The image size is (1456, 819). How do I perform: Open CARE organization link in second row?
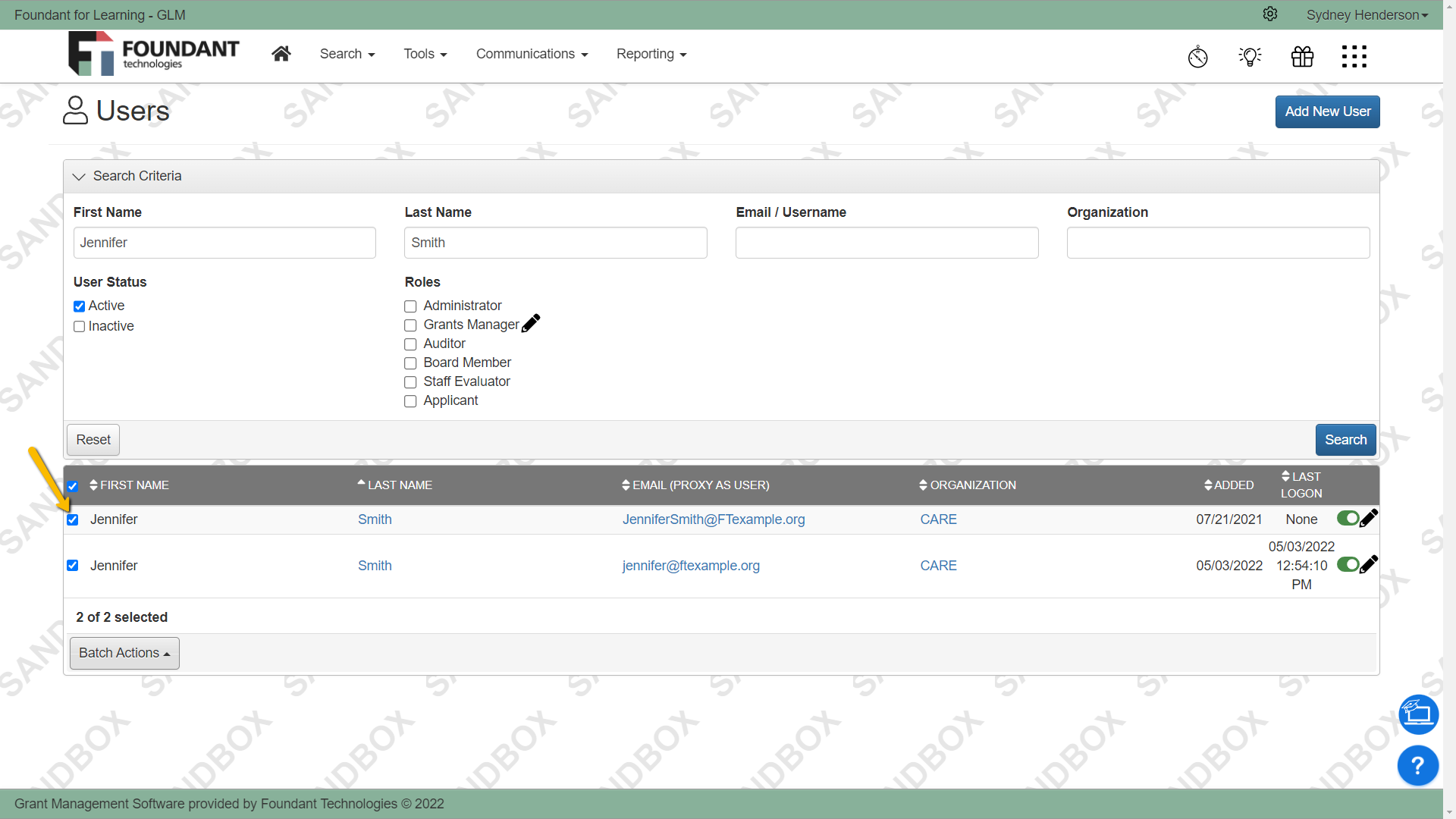coord(938,566)
